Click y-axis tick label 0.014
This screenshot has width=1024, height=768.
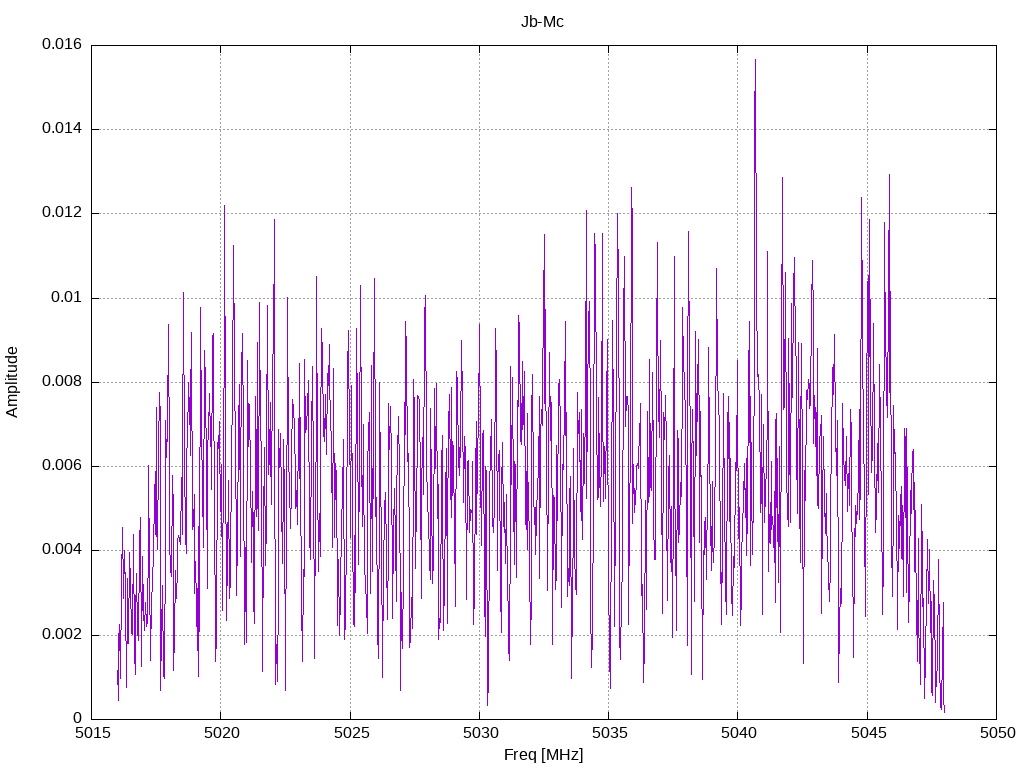[x=62, y=129]
